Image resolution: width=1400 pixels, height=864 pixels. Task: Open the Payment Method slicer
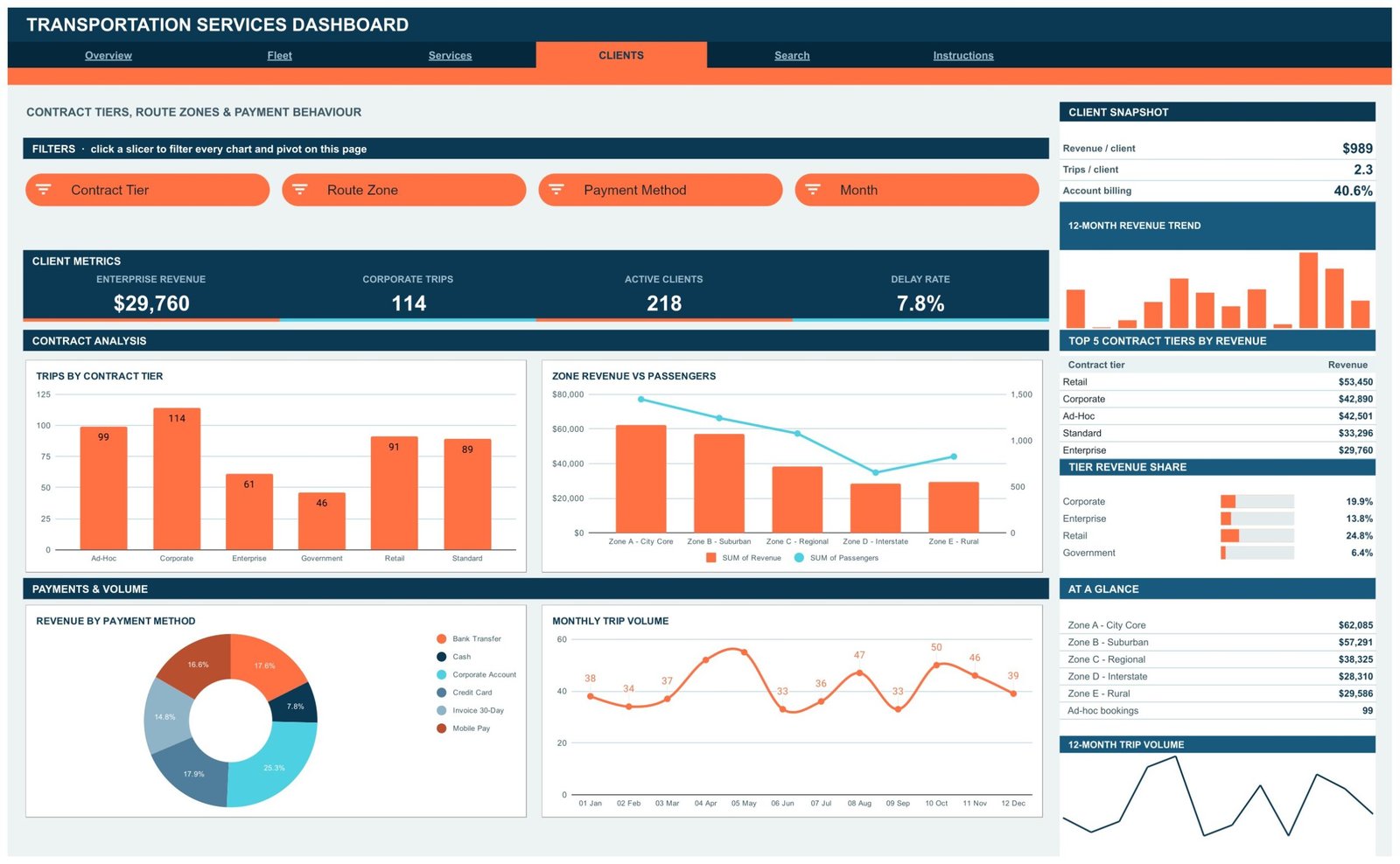click(660, 190)
